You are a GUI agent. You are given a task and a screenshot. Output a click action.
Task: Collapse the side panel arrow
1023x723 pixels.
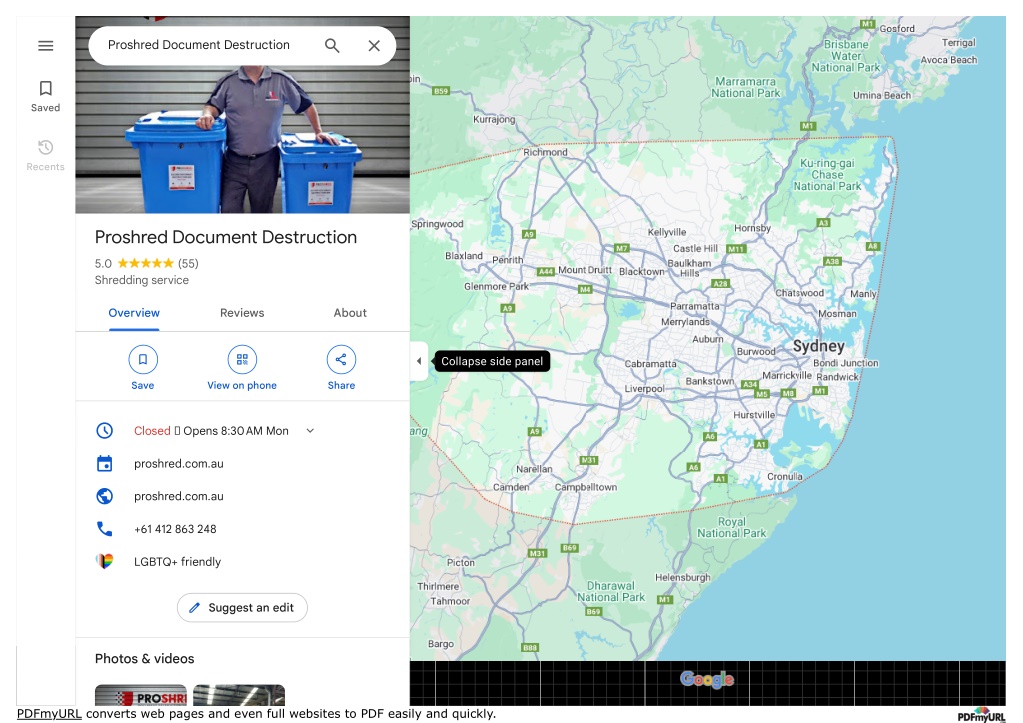click(419, 361)
